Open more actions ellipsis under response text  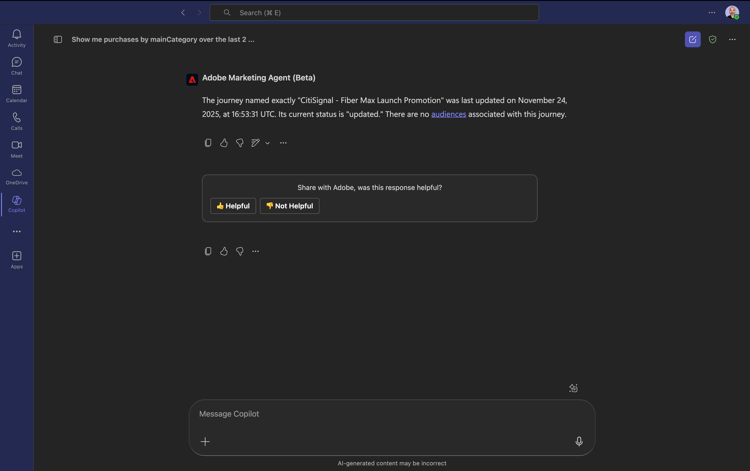(x=283, y=142)
